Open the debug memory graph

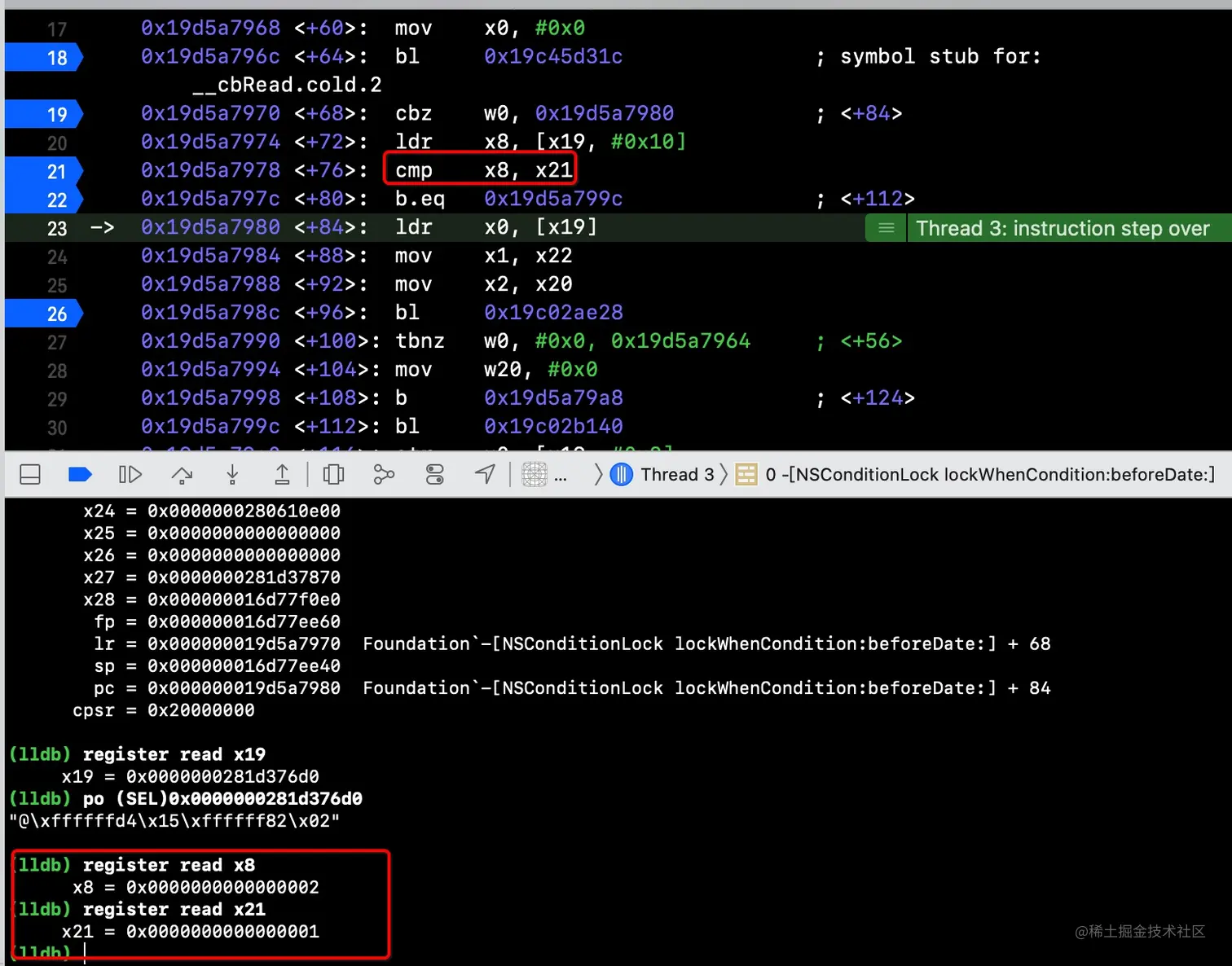[384, 474]
